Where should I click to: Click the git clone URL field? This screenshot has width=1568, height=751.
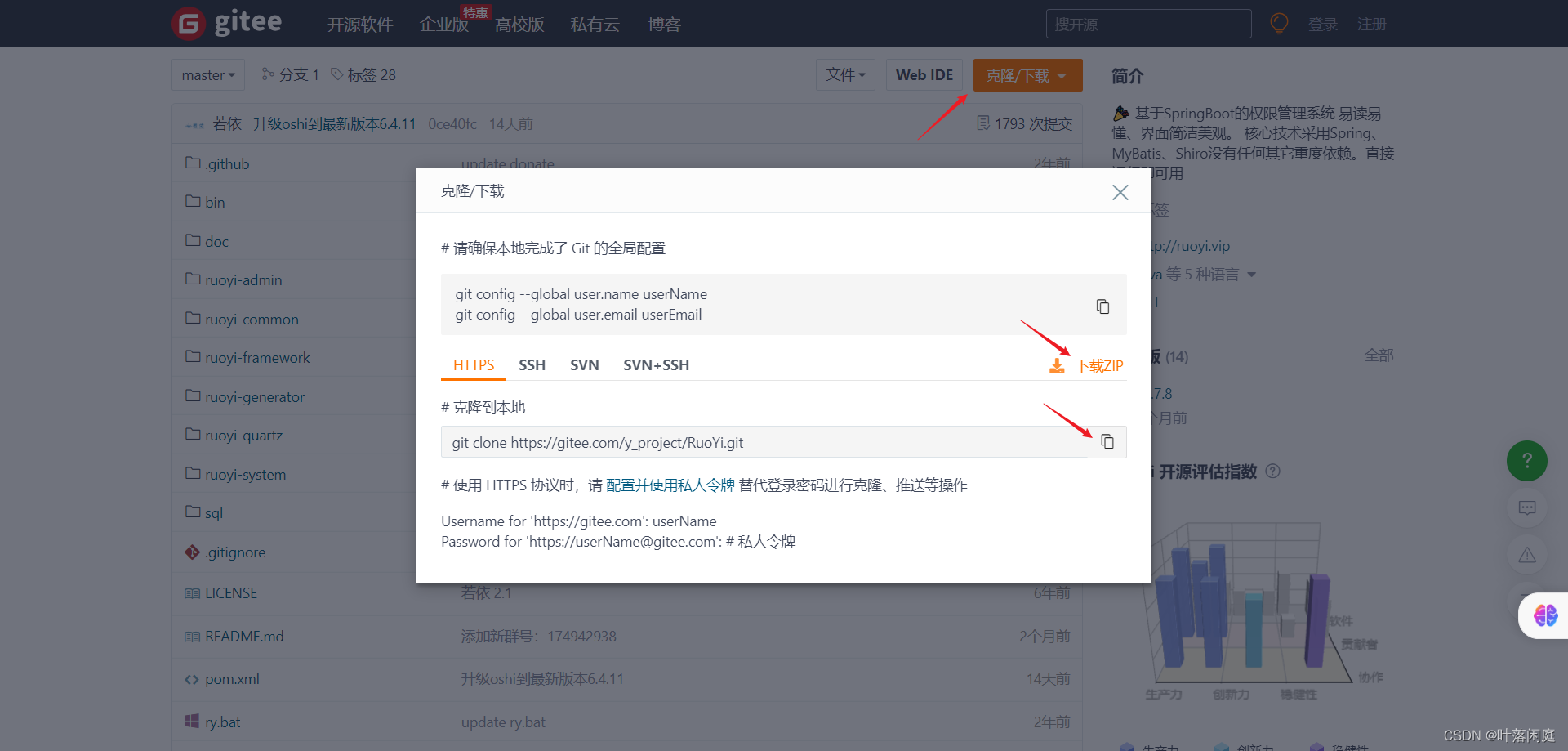click(x=764, y=442)
